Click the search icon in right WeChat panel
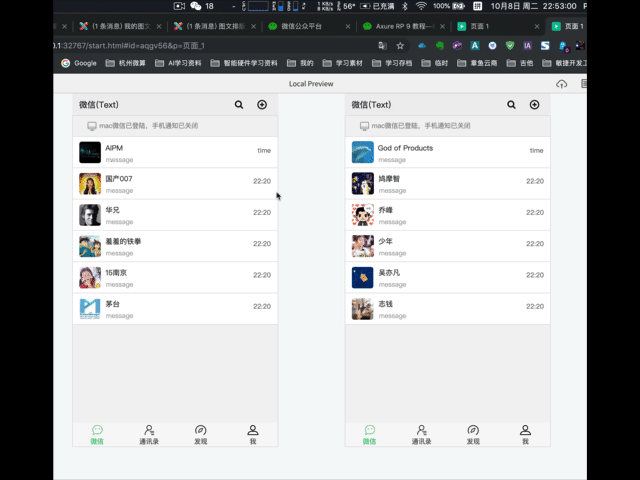This screenshot has height=480, width=640. 511,105
